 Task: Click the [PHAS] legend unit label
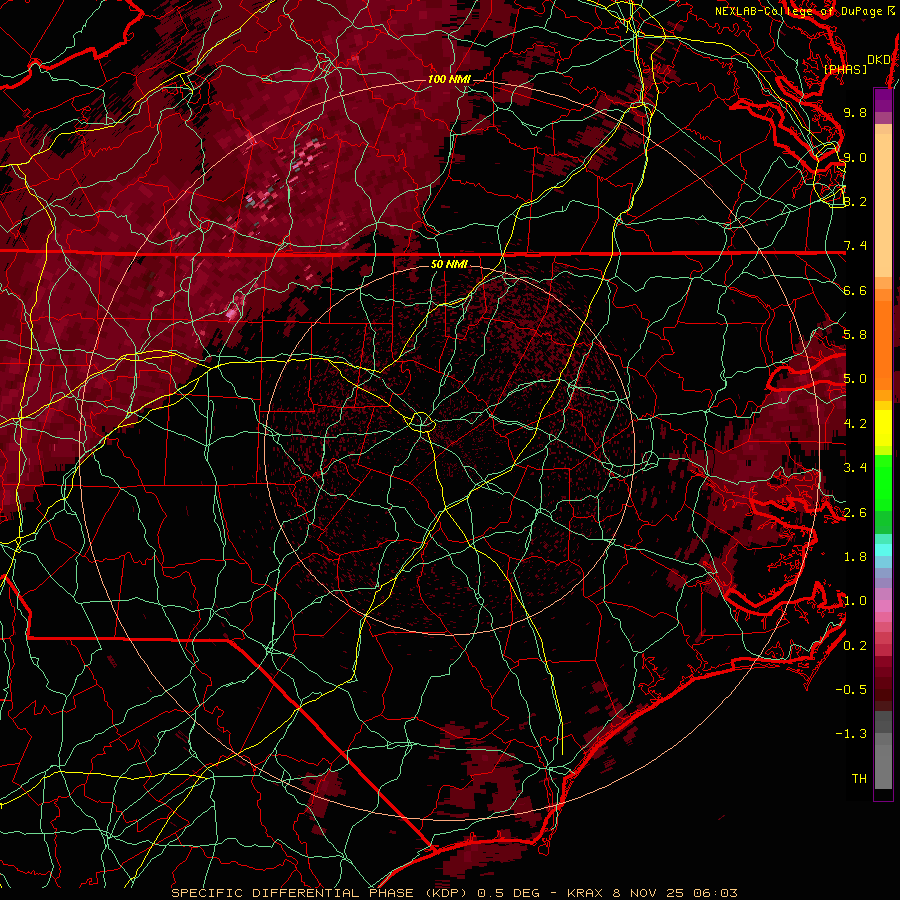[x=845, y=70]
